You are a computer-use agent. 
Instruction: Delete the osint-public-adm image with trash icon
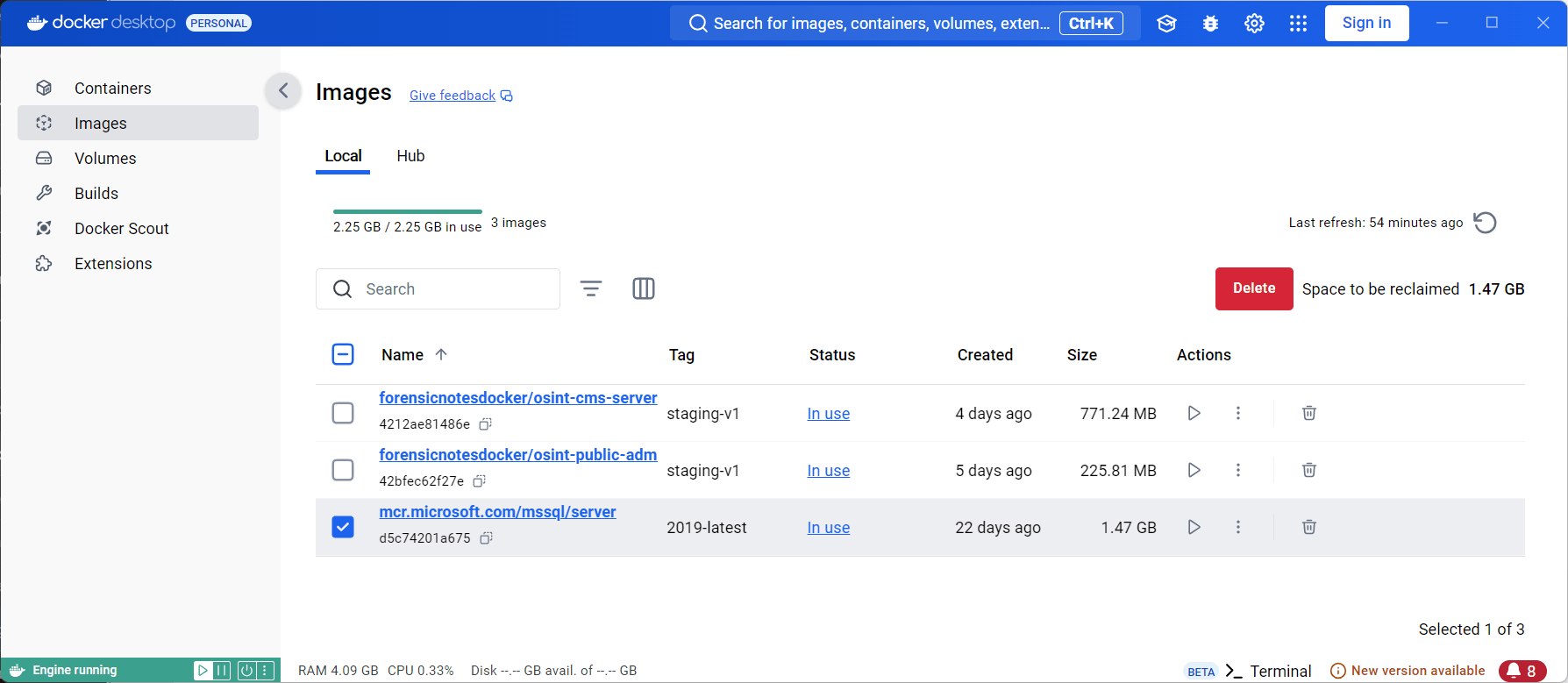coord(1309,470)
